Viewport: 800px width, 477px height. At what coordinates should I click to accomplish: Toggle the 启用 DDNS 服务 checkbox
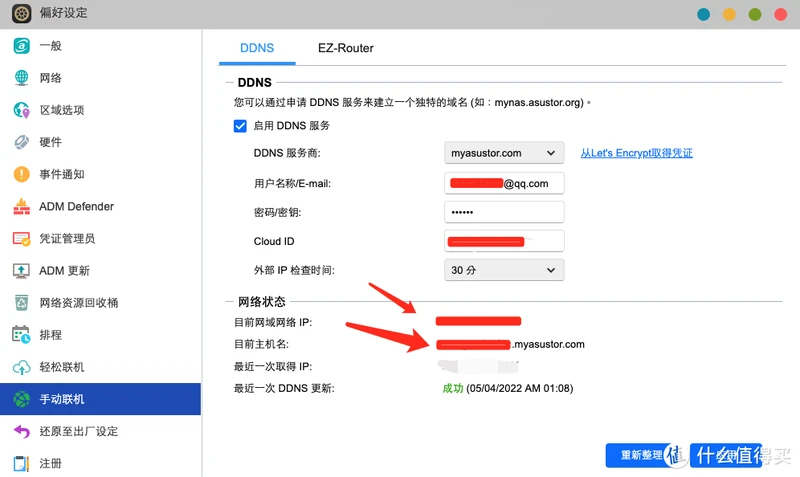tap(240, 126)
